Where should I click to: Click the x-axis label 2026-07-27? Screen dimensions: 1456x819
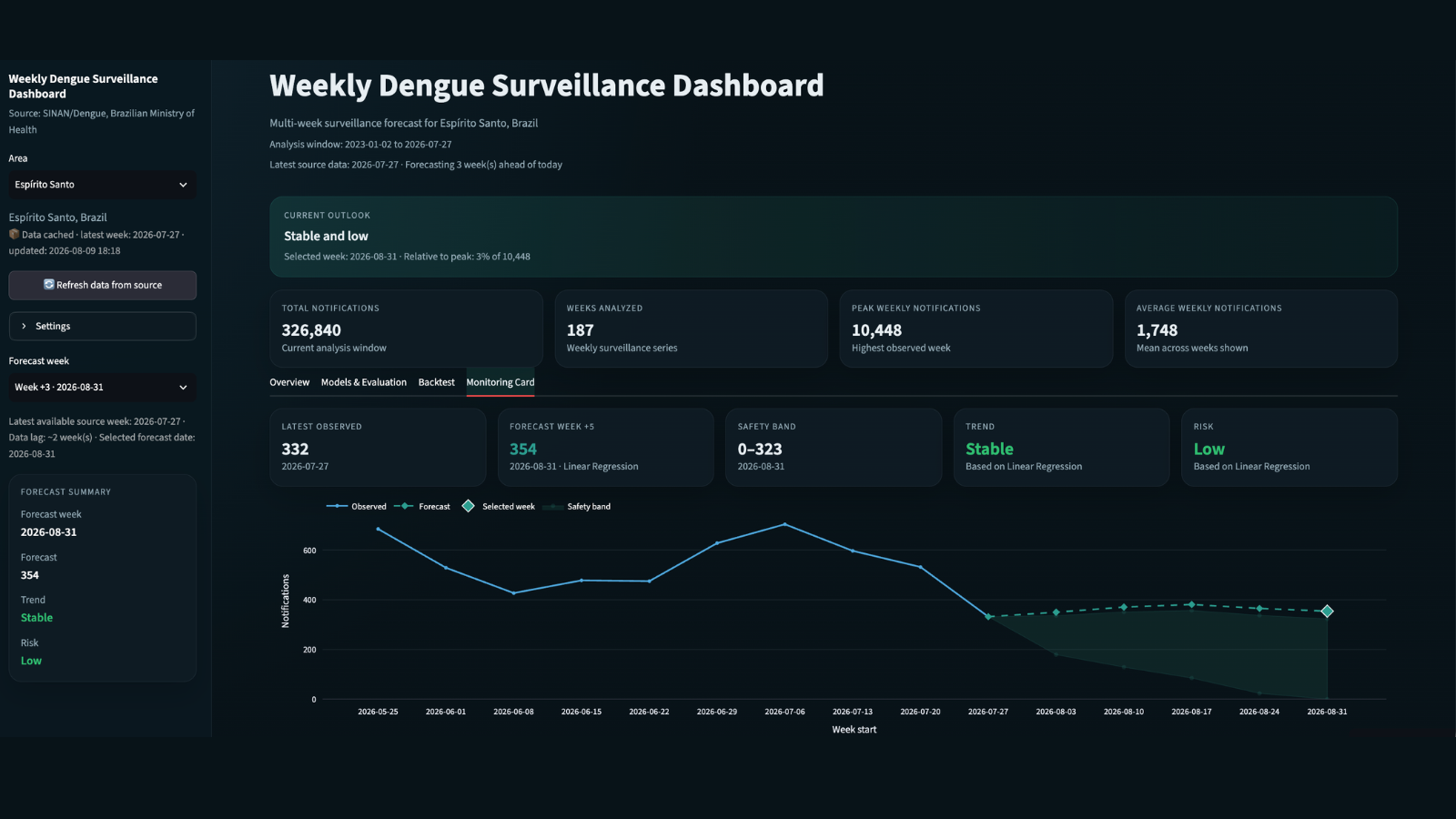click(988, 712)
